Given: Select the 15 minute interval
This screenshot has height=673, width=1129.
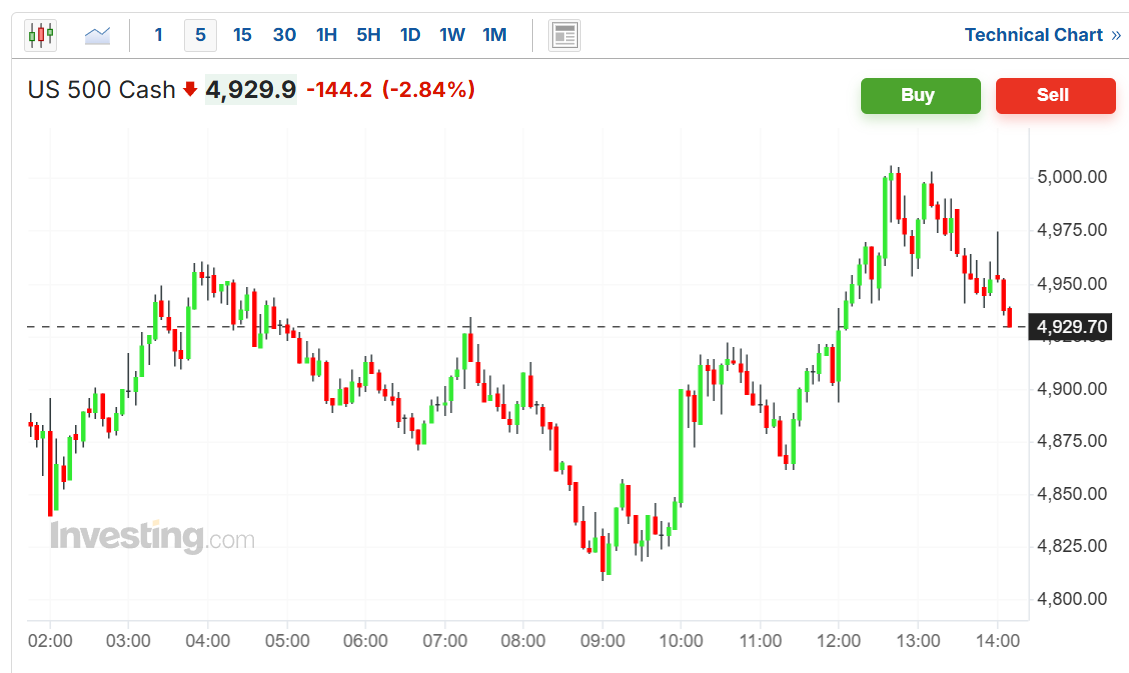Looking at the screenshot, I should pos(242,35).
